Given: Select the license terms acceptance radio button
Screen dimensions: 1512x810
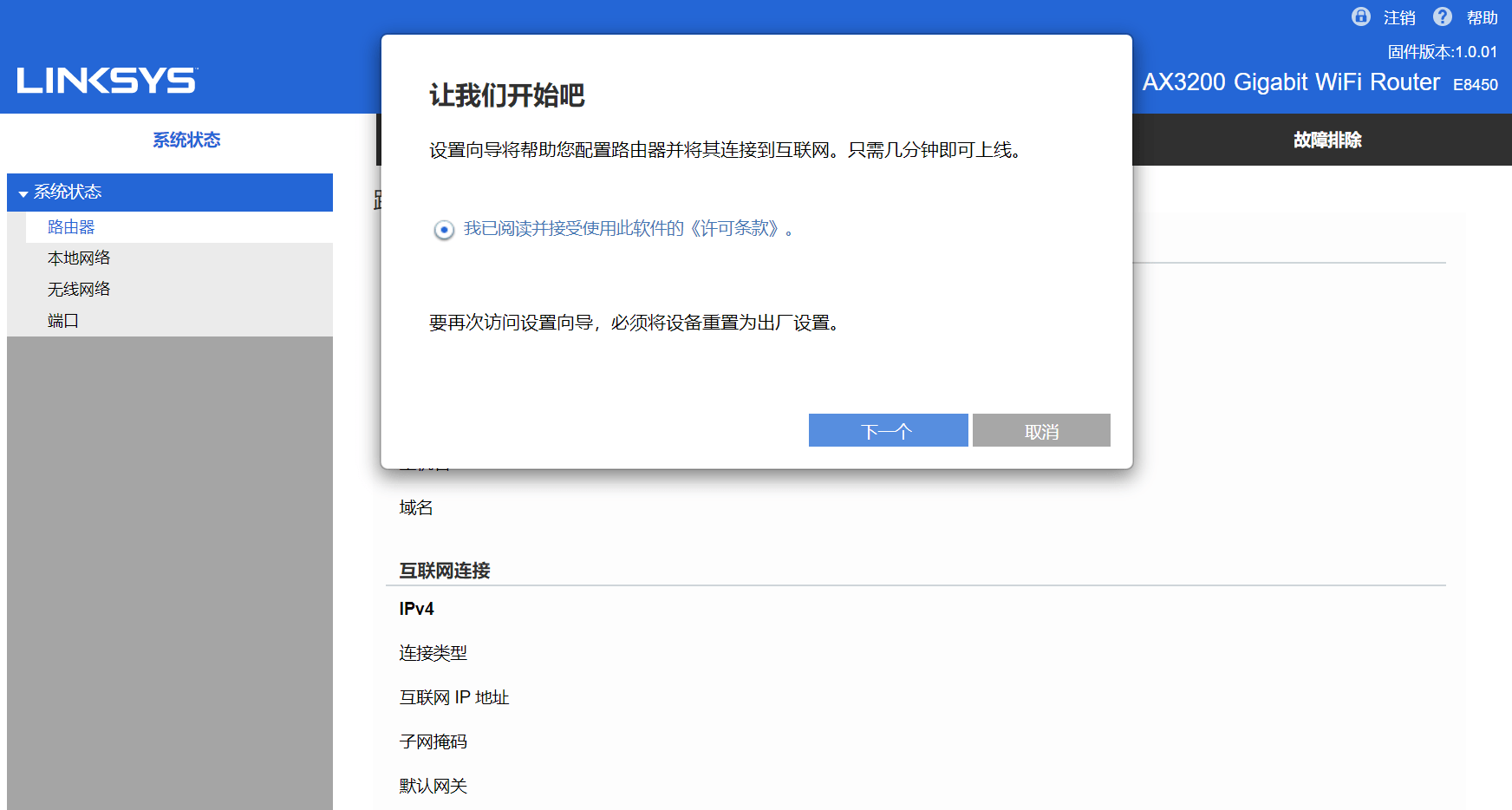Looking at the screenshot, I should (444, 230).
